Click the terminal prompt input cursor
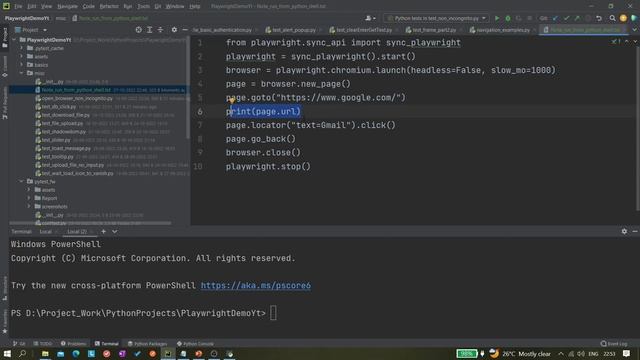 (x=273, y=313)
